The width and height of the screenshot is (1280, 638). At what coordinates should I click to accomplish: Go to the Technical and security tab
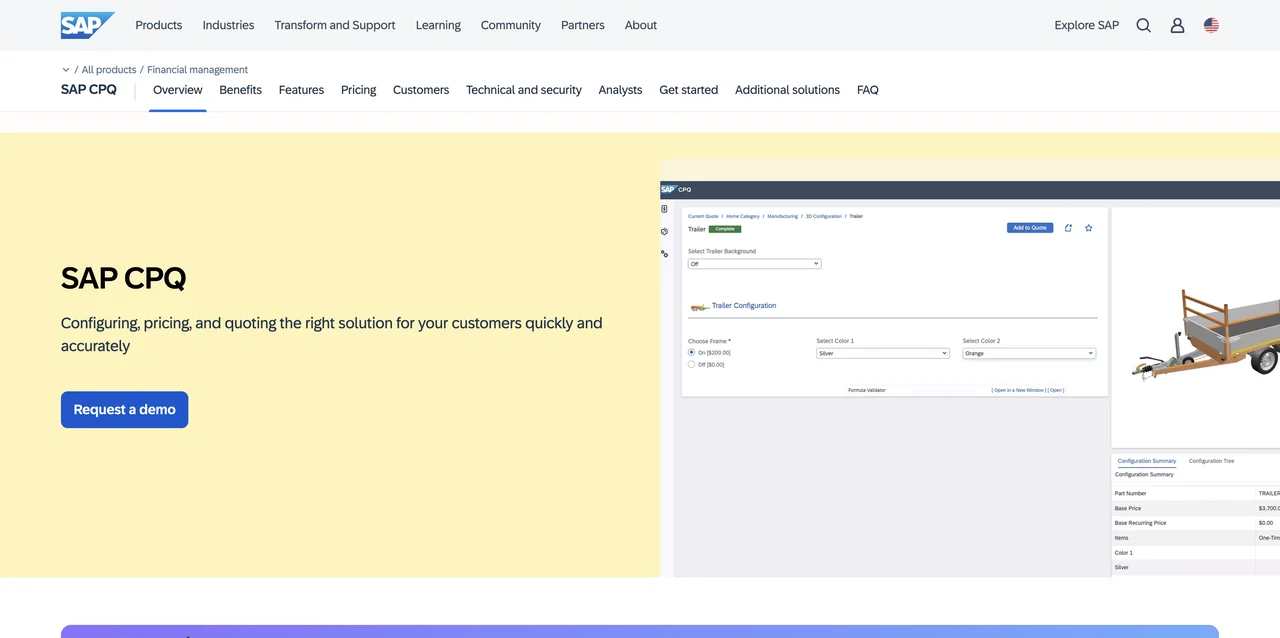(524, 90)
